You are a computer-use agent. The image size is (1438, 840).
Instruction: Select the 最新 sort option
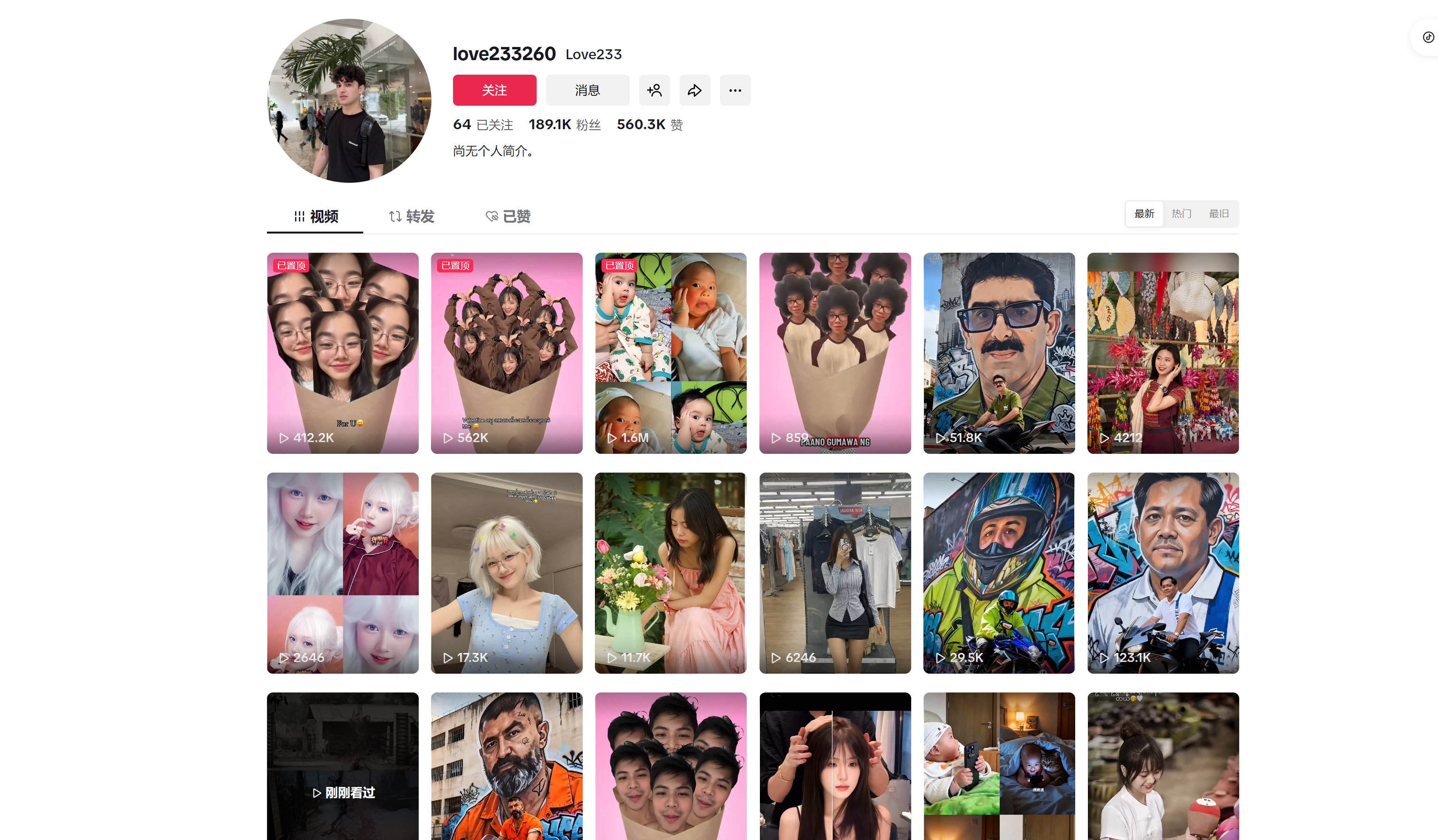coord(1144,214)
